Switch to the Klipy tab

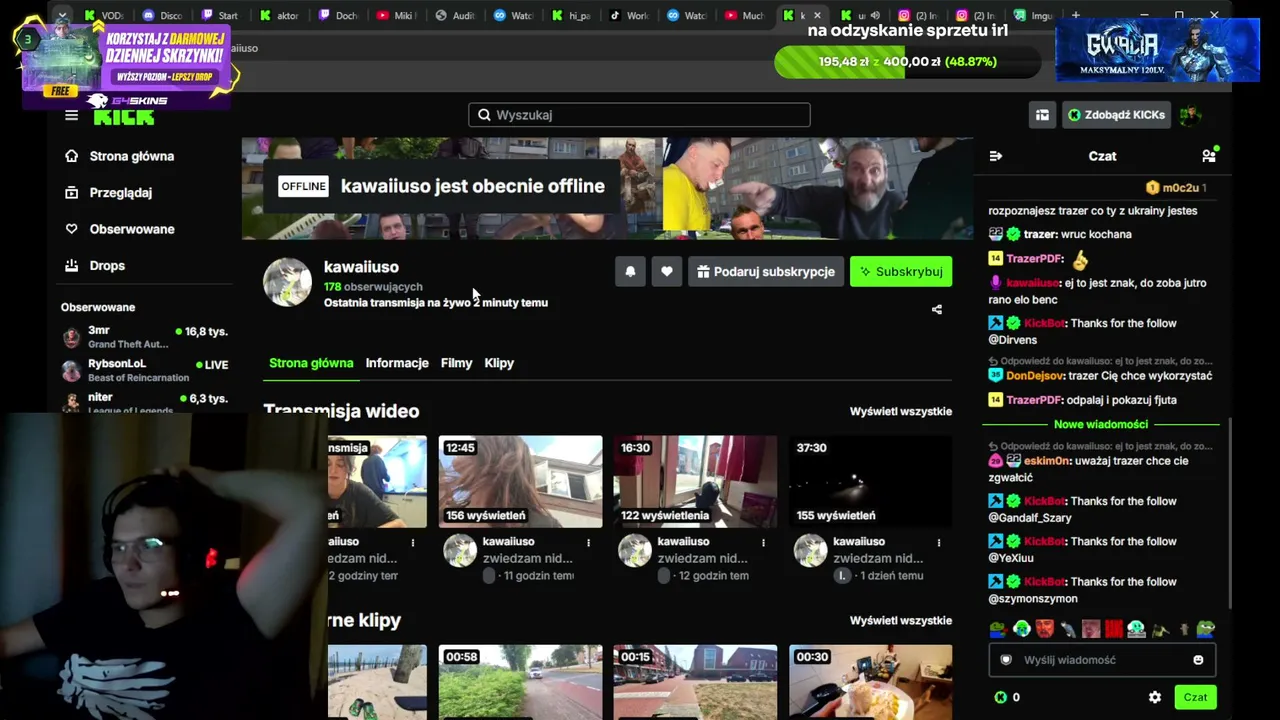click(499, 363)
